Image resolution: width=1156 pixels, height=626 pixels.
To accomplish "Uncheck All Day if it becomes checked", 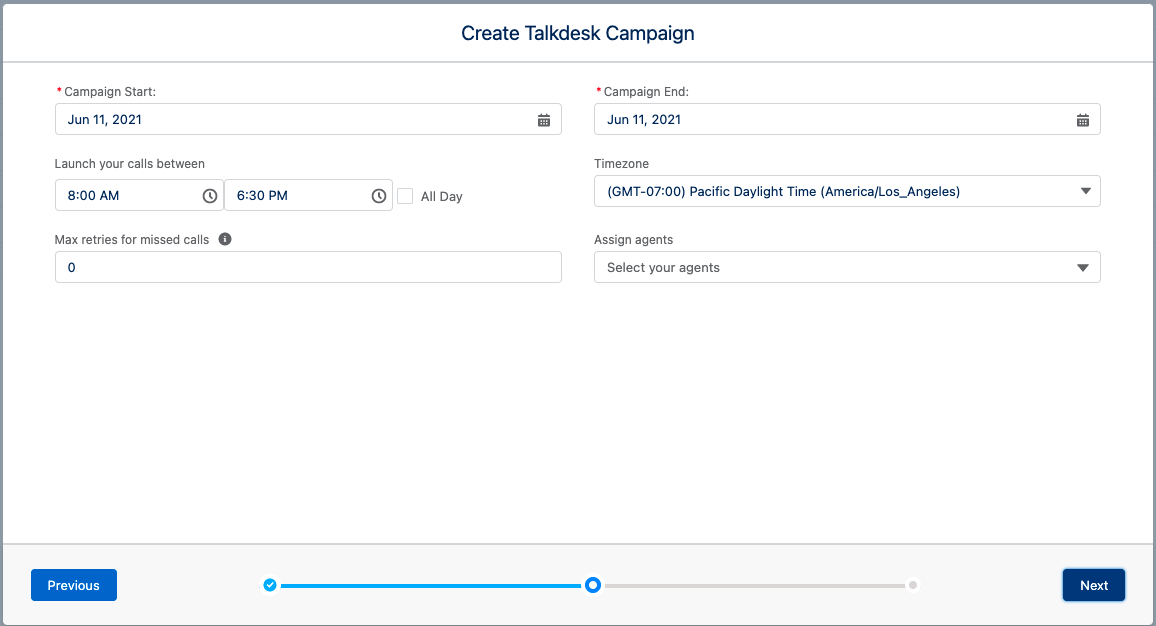I will 404,195.
